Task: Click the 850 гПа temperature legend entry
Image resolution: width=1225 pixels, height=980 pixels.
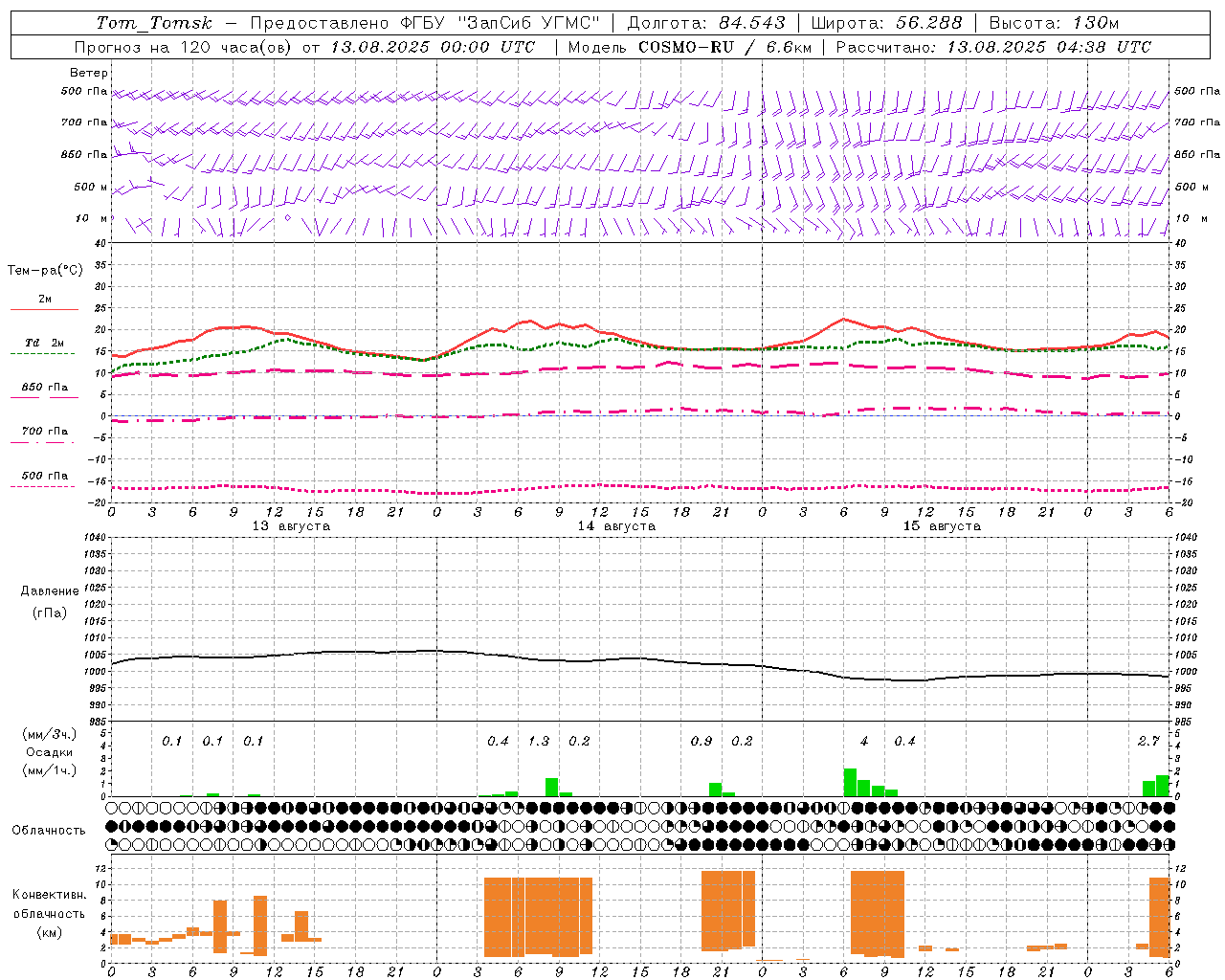Action: (44, 387)
